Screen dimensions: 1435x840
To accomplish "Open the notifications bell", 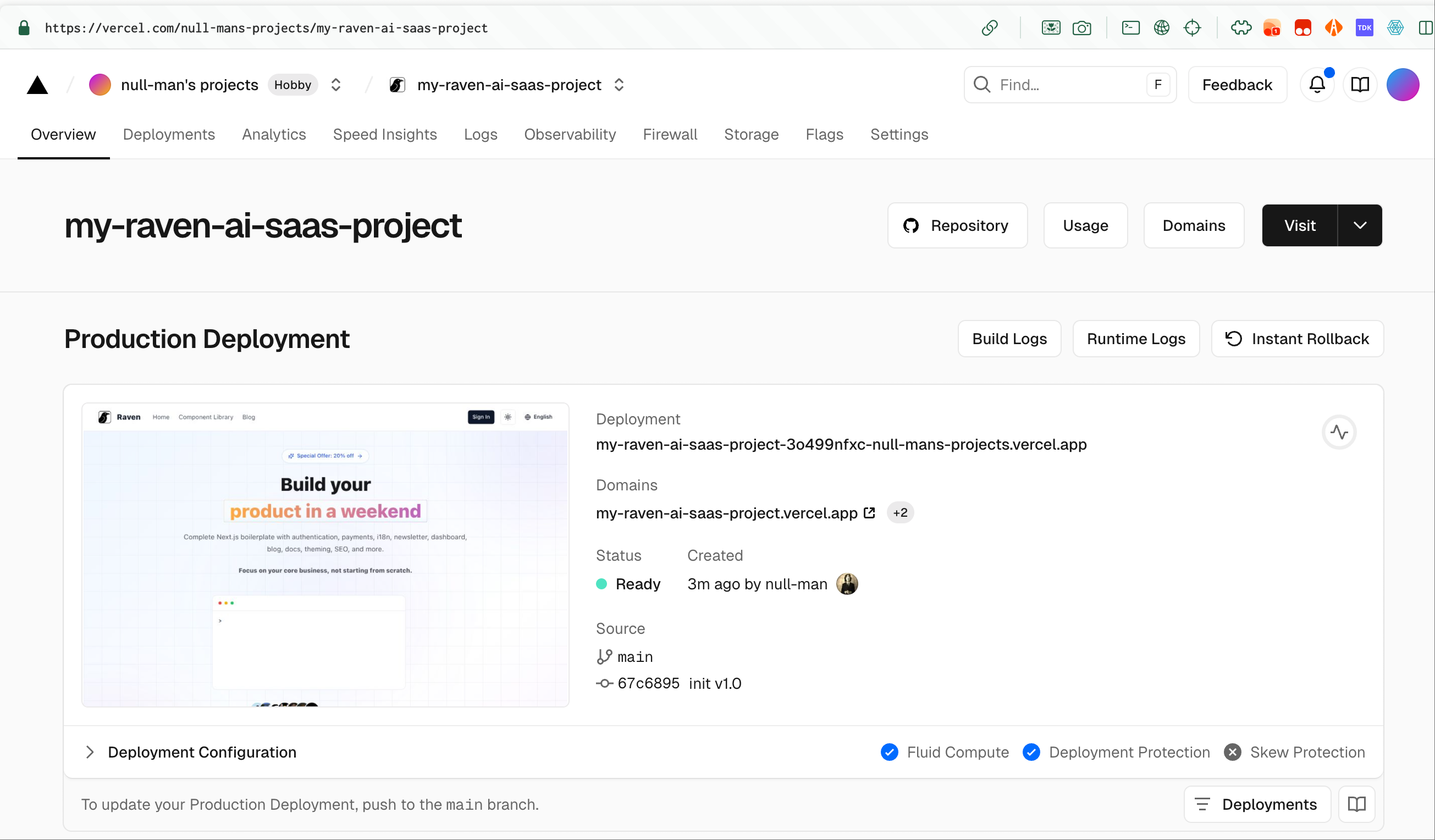I will 1317,85.
